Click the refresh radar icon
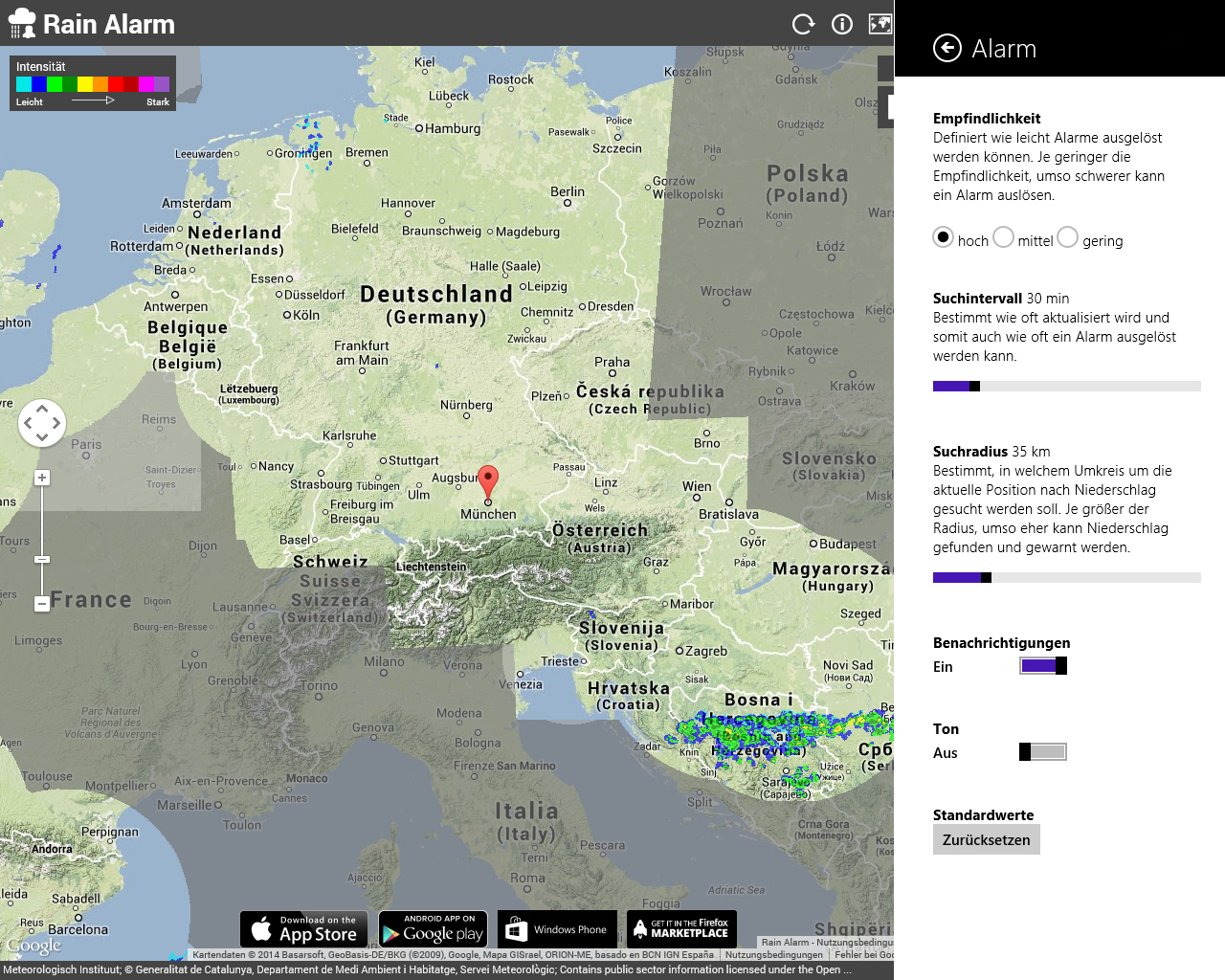 (803, 24)
